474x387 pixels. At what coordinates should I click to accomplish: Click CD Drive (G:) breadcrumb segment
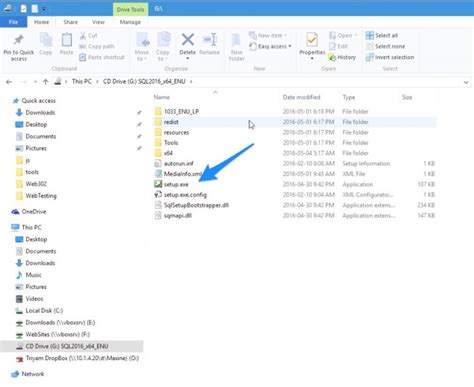point(144,81)
